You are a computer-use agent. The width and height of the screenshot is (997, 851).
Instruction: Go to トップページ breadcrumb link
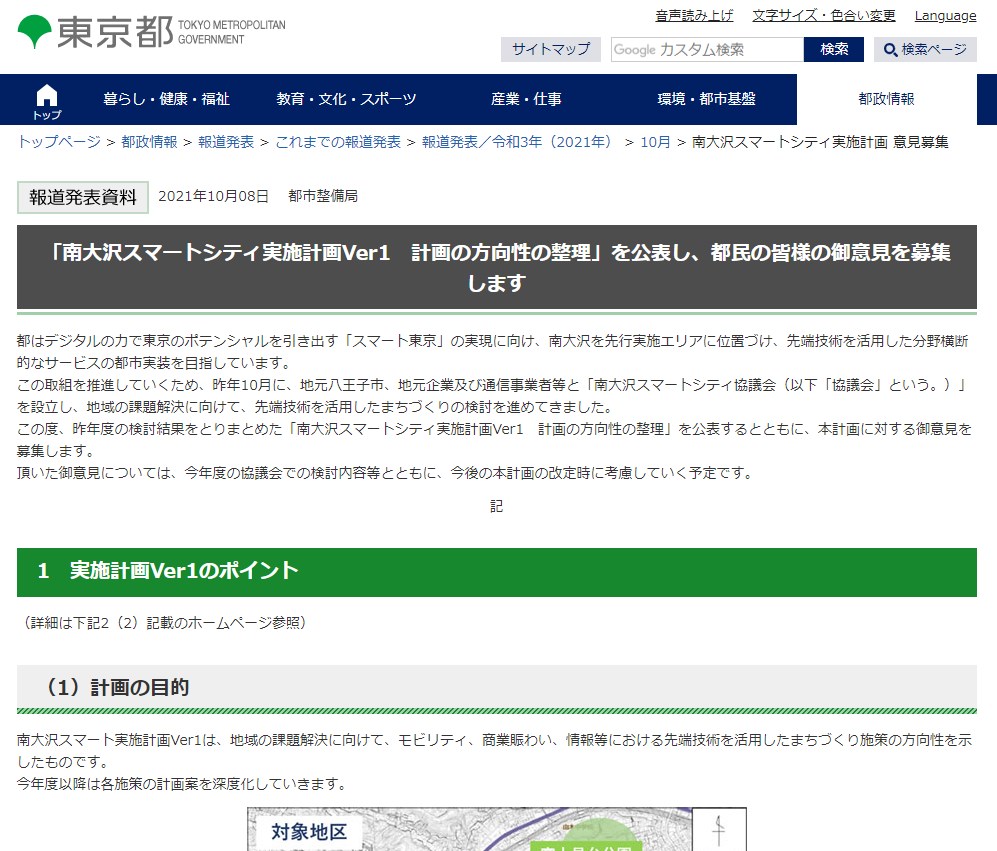pos(59,142)
